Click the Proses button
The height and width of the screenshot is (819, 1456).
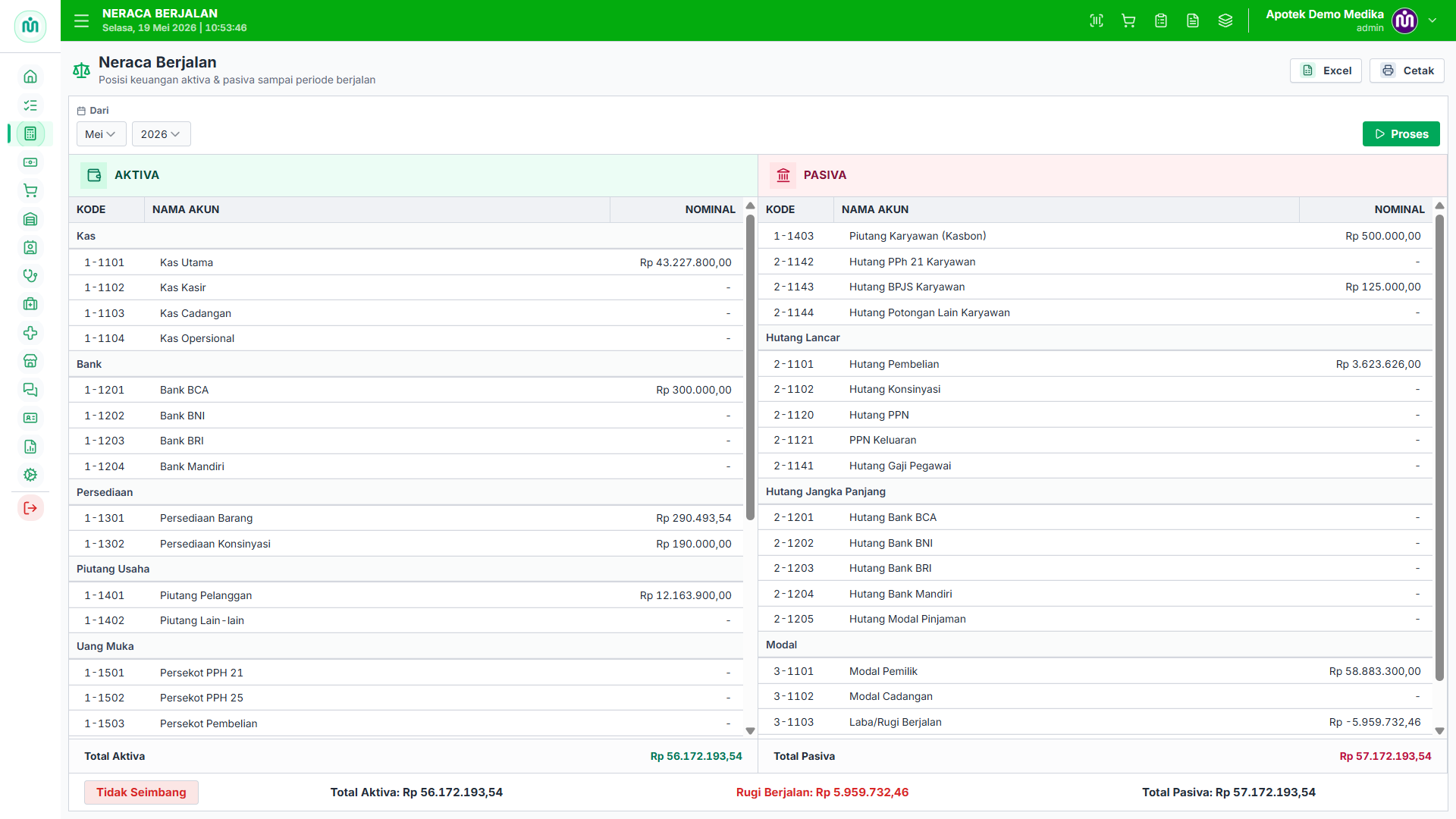[x=1401, y=134]
